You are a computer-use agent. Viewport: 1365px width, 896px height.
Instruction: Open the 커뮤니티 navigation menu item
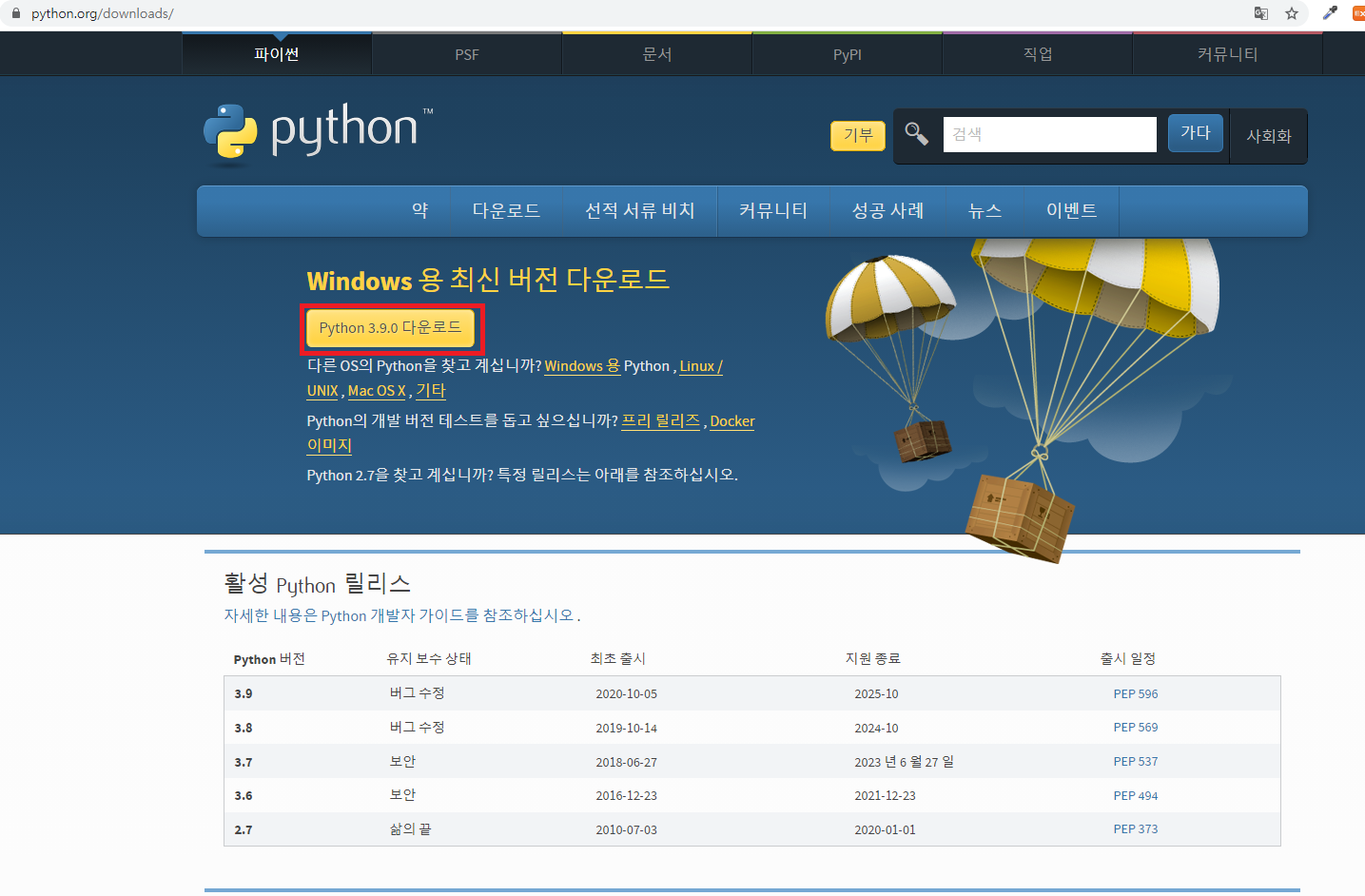[773, 210]
